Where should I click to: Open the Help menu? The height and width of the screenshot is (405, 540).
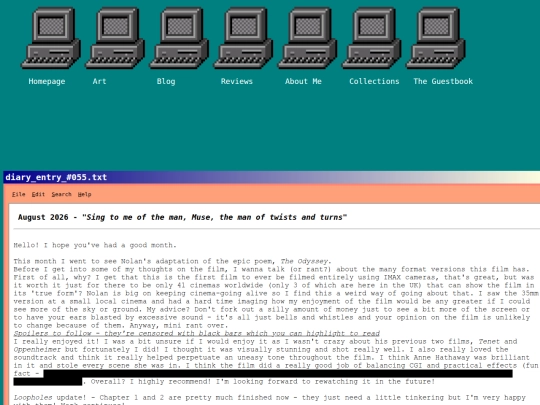coord(84,195)
